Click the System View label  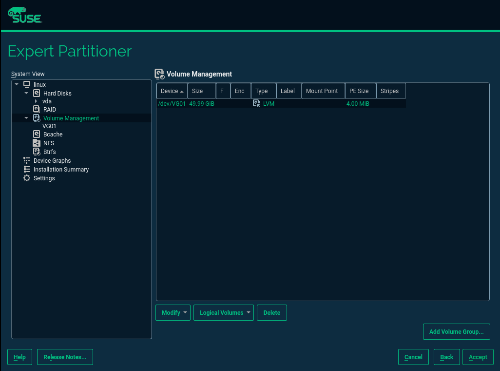pos(28,74)
